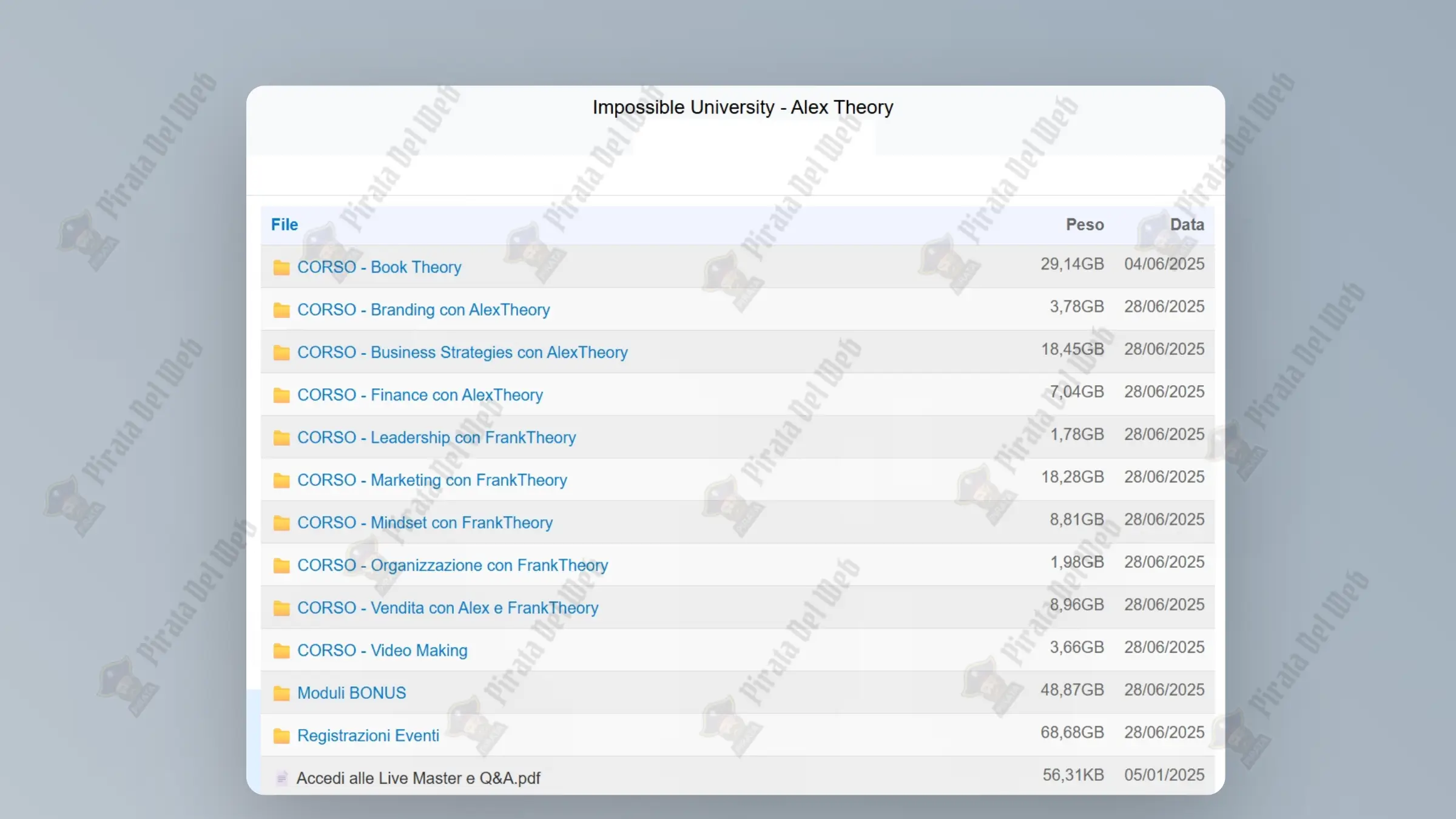This screenshot has width=1456, height=819.
Task: Select Accedi alle Live Master e Q&A.pdf file
Action: [418, 778]
